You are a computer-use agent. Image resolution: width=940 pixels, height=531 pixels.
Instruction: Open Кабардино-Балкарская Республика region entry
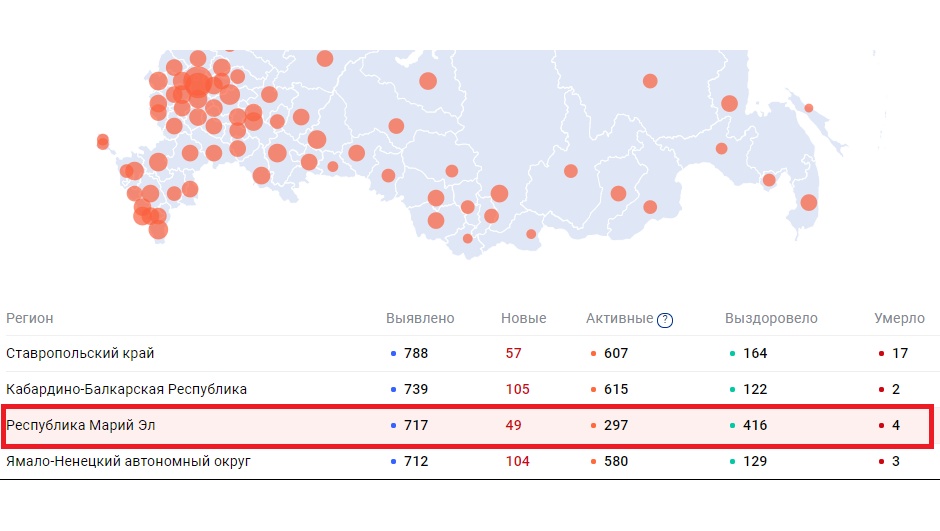pyautogui.click(x=126, y=390)
